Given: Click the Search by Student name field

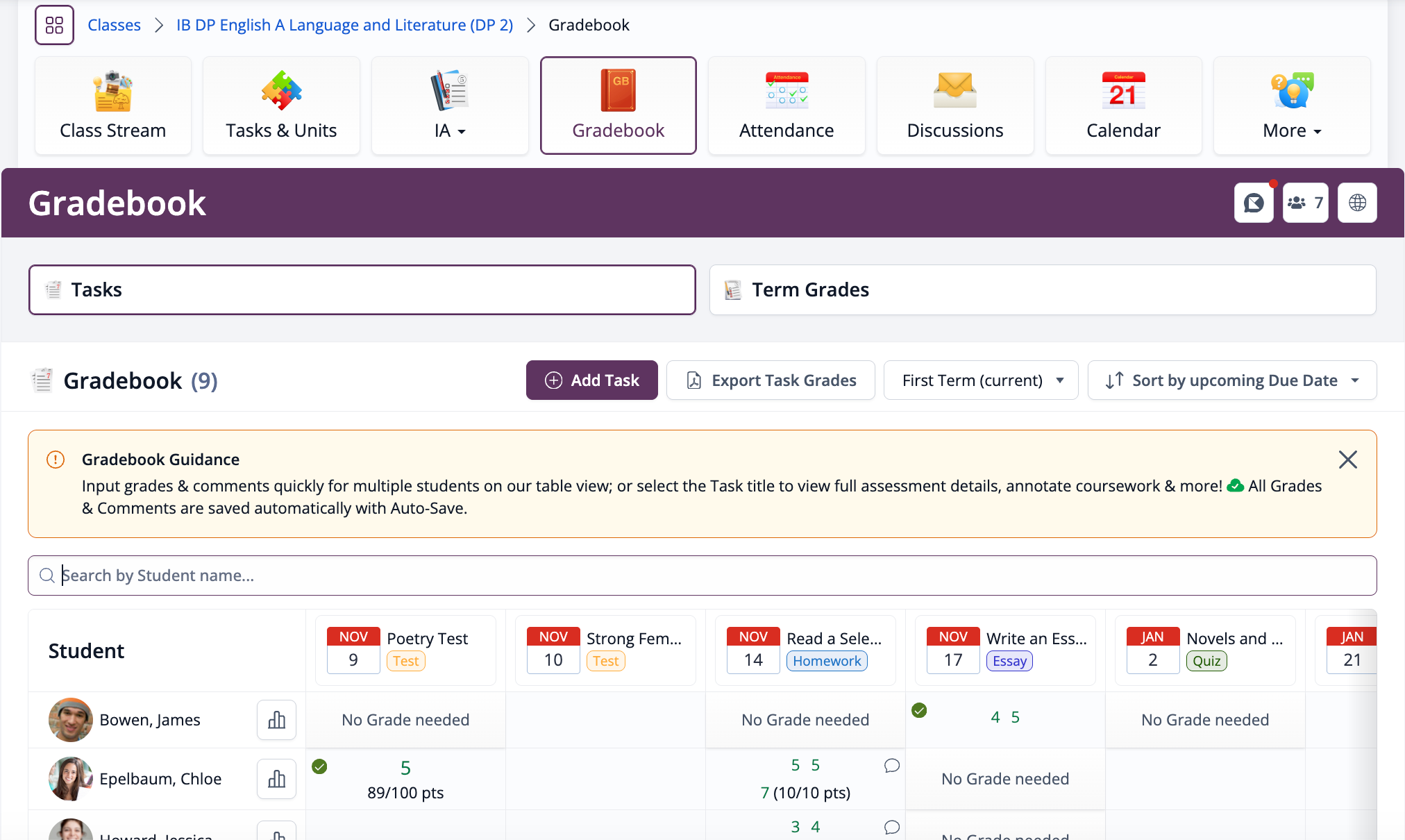Looking at the screenshot, I should 701,576.
